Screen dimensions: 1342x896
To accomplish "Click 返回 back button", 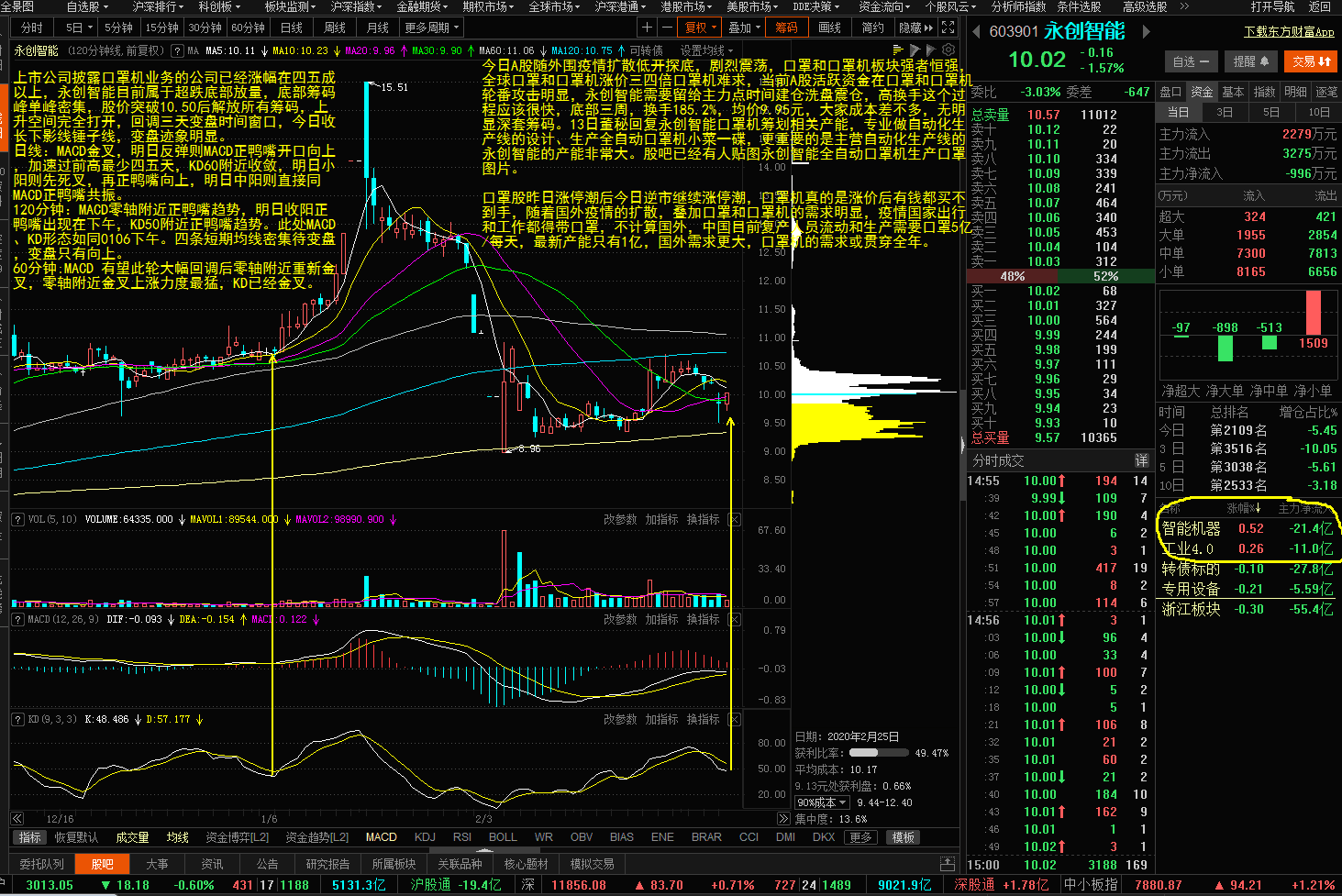I will pyautogui.click(x=1320, y=6).
